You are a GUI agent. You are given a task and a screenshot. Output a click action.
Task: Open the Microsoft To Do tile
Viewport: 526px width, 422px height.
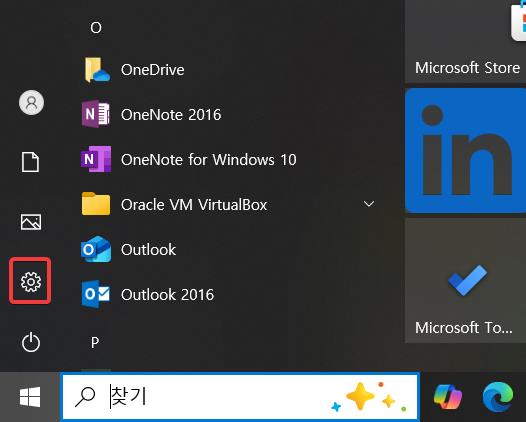466,281
